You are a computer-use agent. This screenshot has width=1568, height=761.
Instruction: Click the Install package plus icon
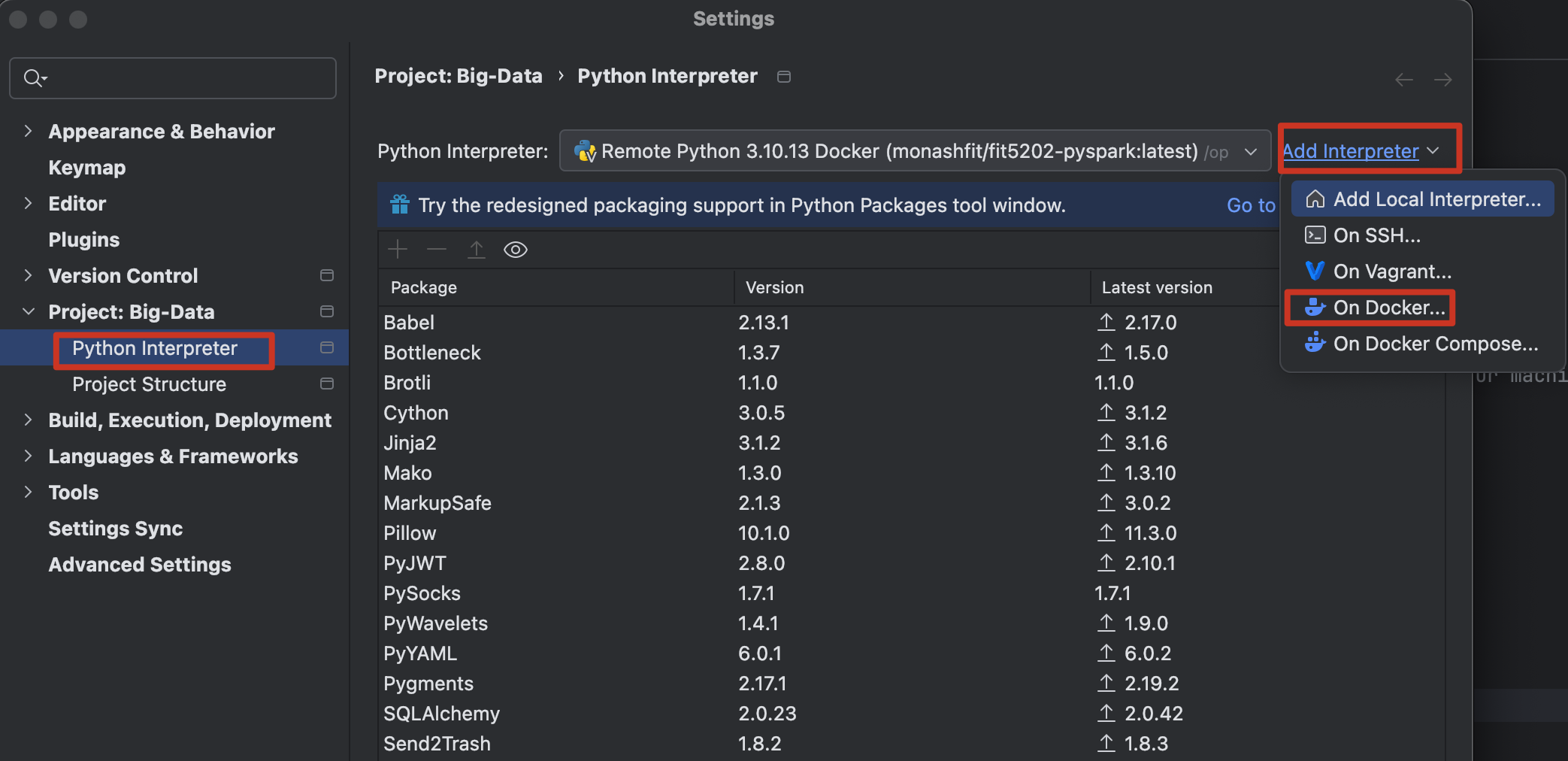[398, 249]
